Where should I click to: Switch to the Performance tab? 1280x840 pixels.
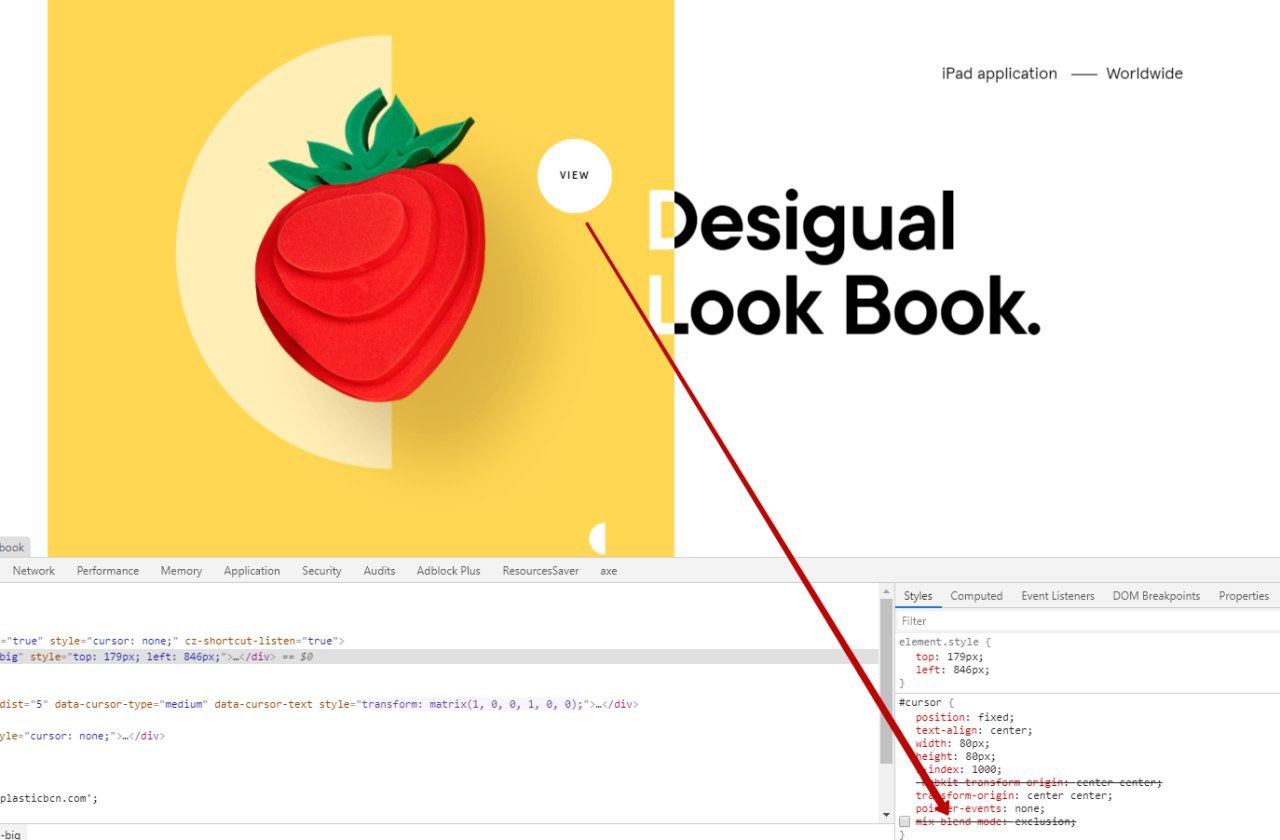coord(108,571)
